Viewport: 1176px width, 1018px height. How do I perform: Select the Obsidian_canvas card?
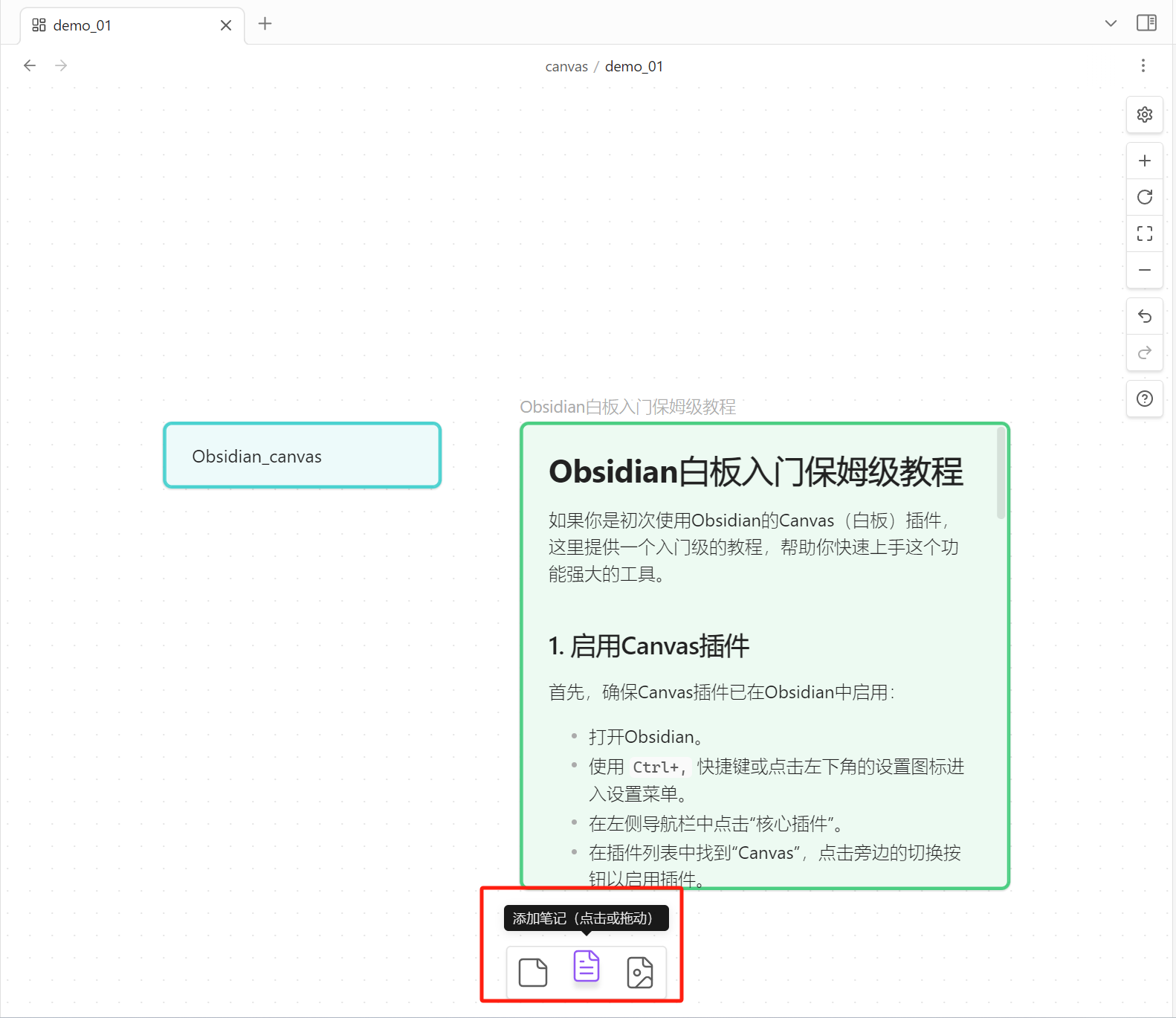(303, 455)
